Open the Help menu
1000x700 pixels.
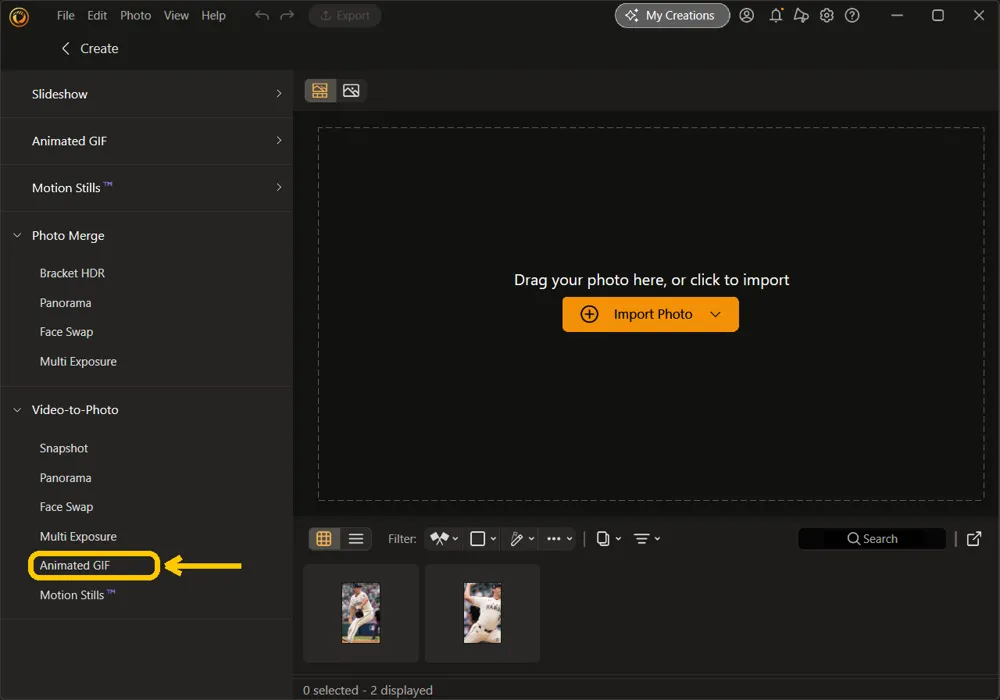pos(214,15)
